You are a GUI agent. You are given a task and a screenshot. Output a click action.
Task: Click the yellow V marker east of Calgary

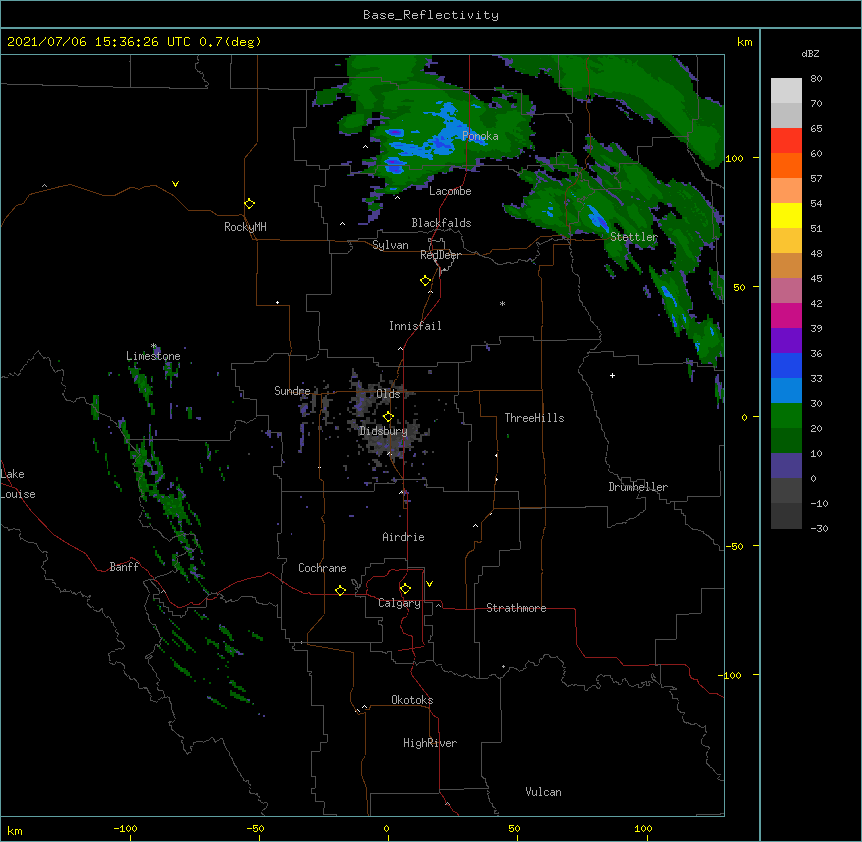point(429,584)
